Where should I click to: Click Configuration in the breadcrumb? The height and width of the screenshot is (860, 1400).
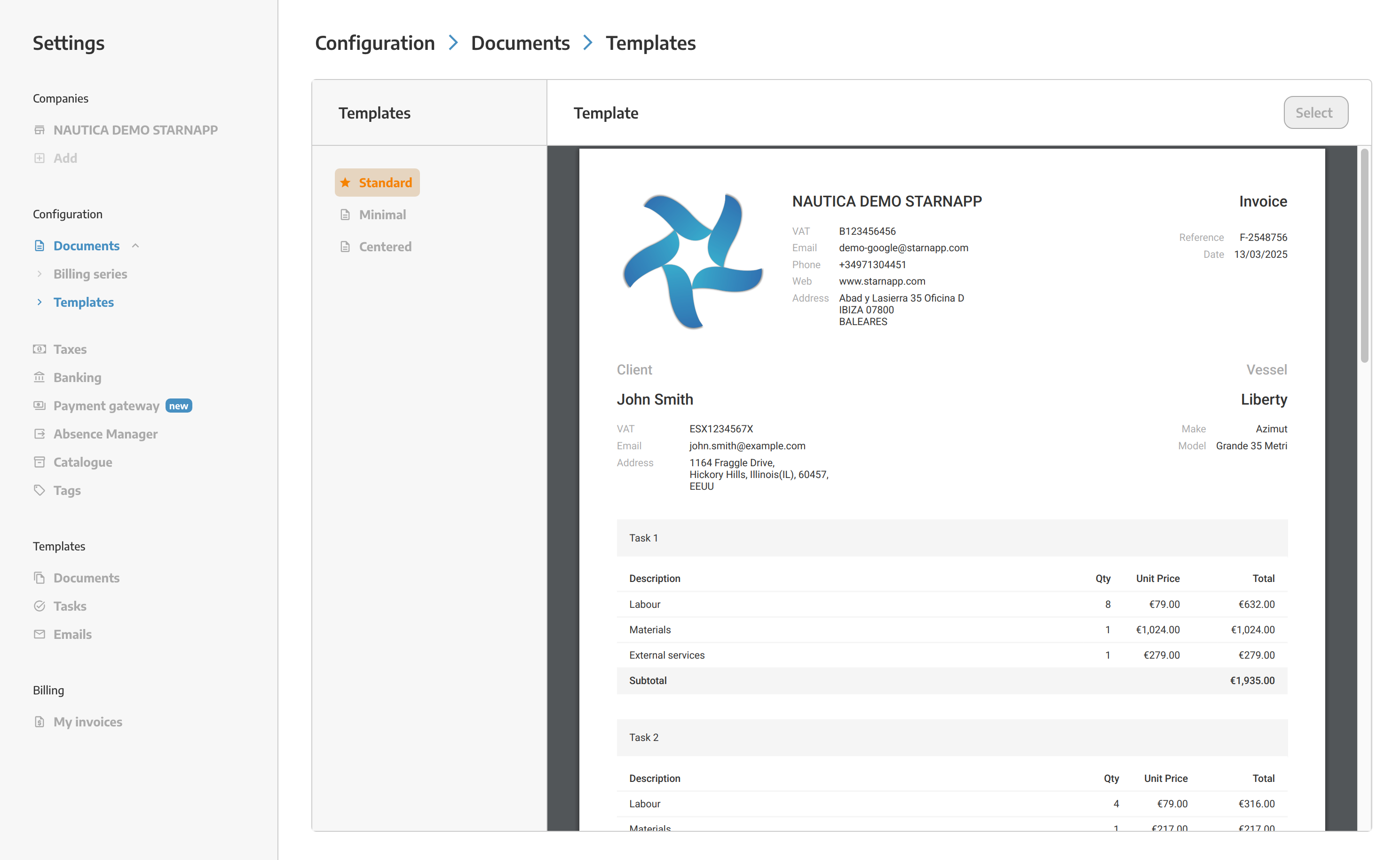[x=375, y=43]
